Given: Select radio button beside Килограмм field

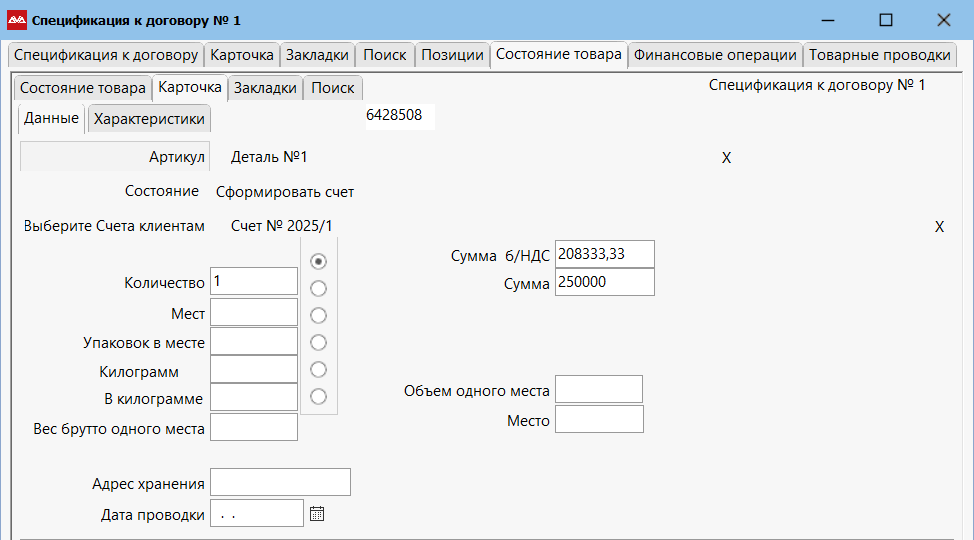Looking at the screenshot, I should click(x=319, y=370).
